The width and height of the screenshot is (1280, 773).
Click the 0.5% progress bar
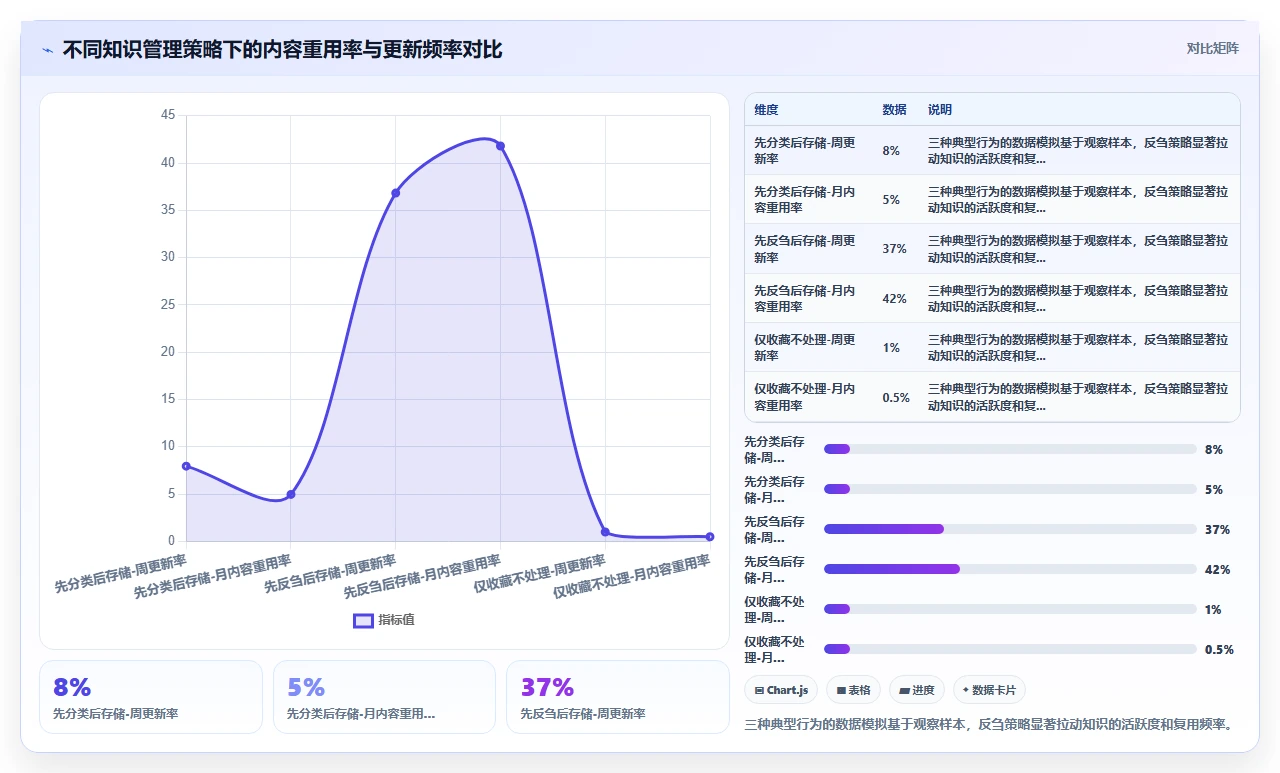point(1010,649)
